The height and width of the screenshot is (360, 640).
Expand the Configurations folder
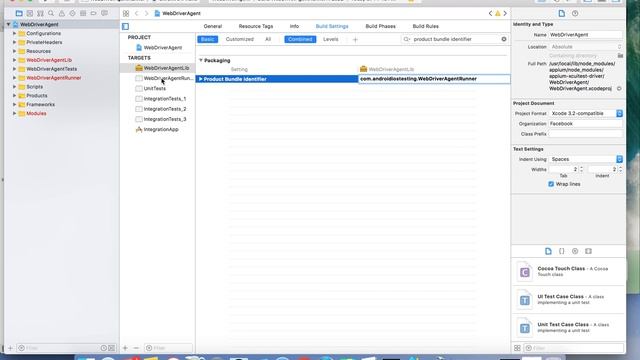(14, 33)
